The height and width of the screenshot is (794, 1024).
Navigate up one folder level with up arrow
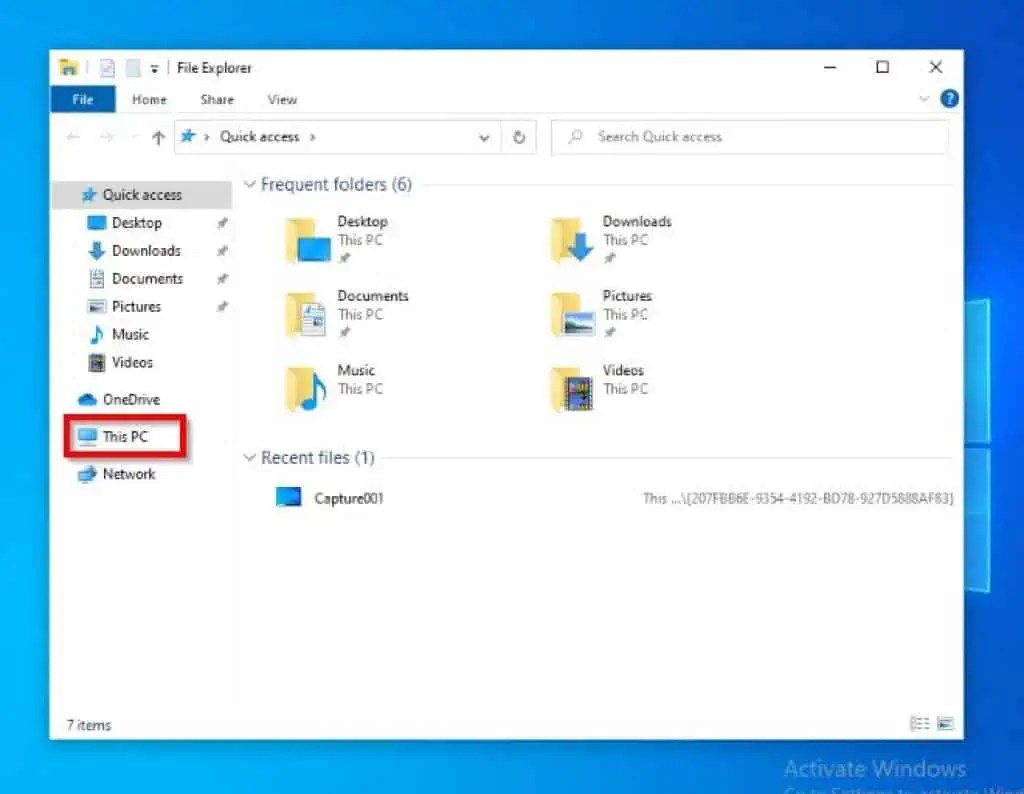(x=158, y=137)
